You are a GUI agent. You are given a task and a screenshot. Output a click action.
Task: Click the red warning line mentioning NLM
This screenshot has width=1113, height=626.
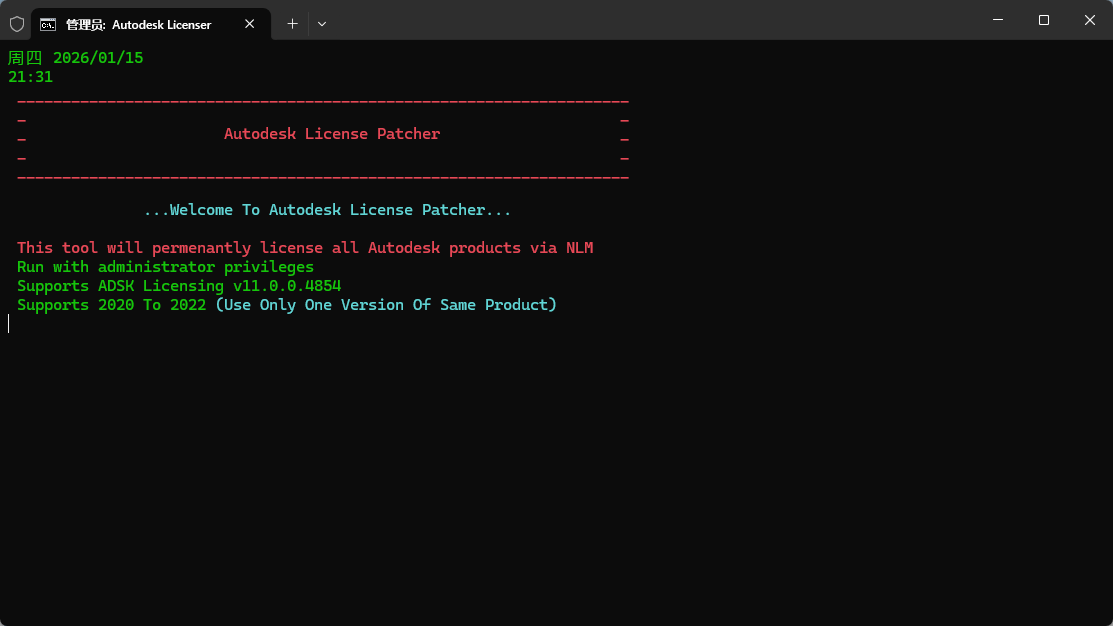(x=305, y=248)
